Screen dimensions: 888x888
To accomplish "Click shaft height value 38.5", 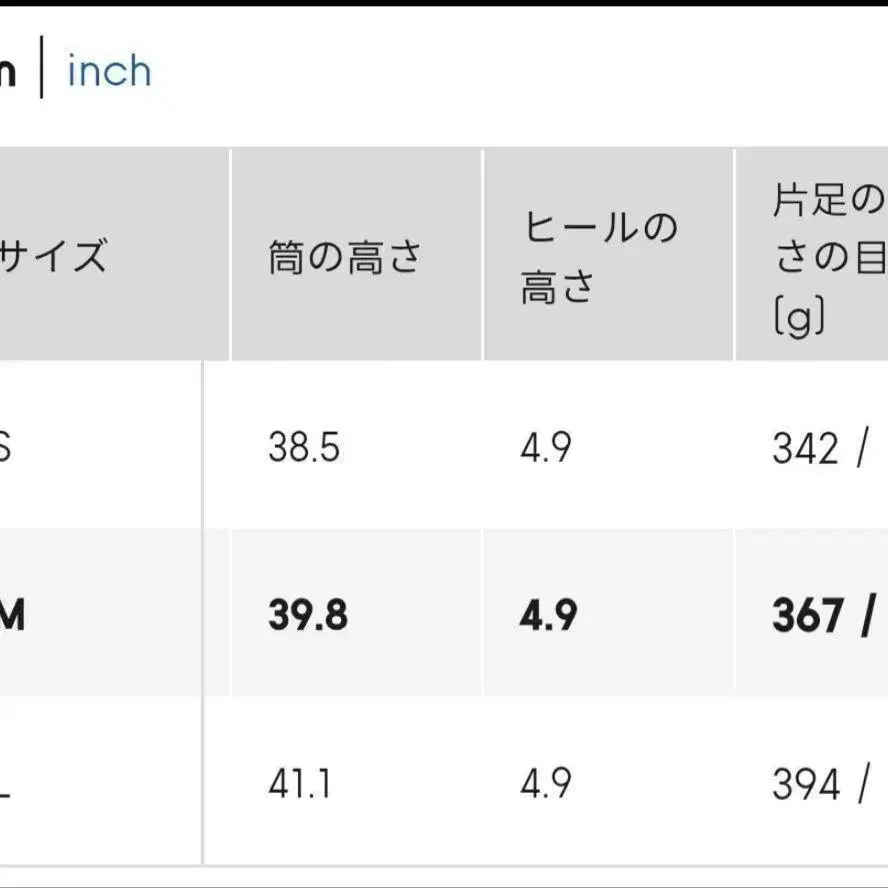I will point(304,447).
